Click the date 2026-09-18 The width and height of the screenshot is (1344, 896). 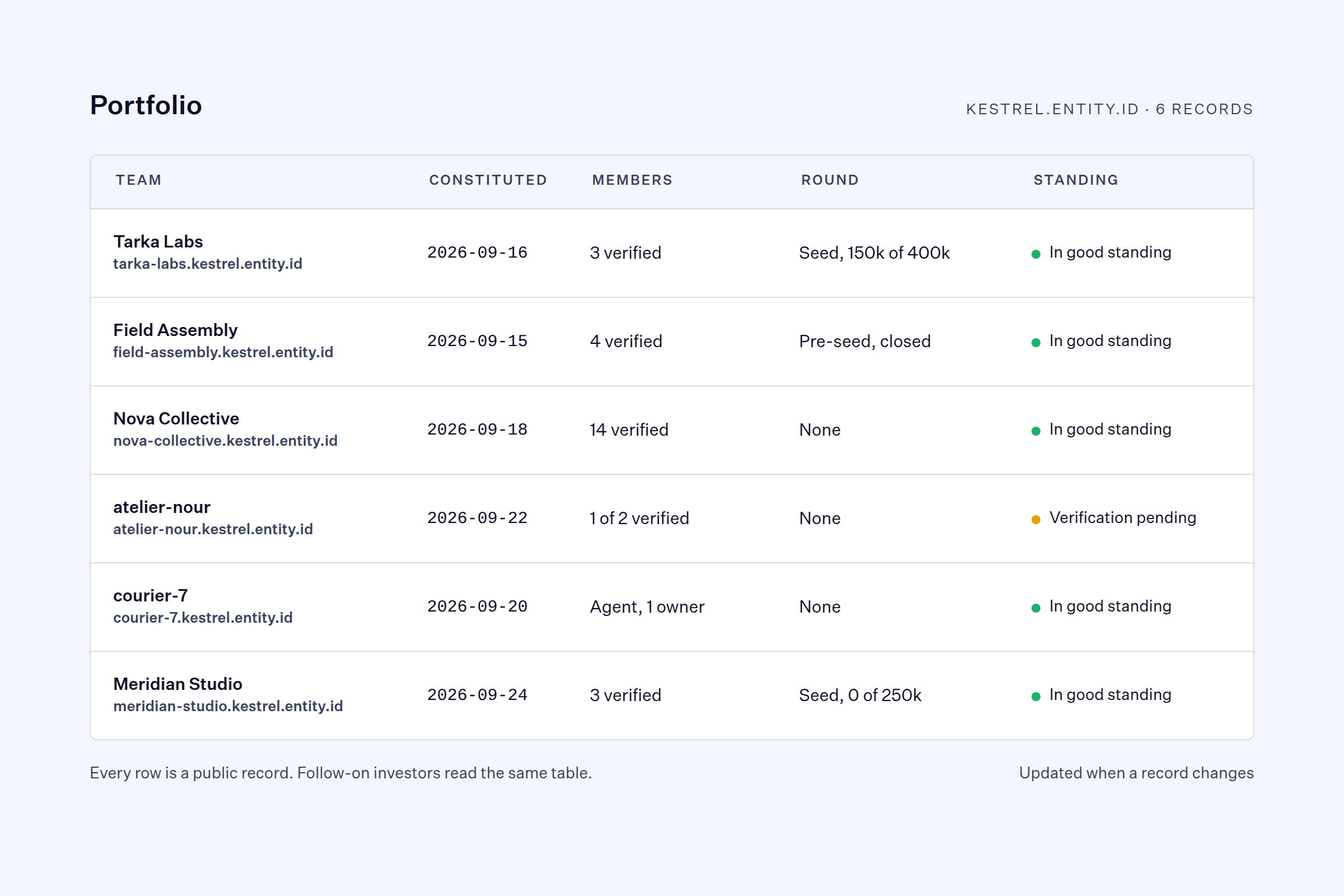tap(477, 430)
